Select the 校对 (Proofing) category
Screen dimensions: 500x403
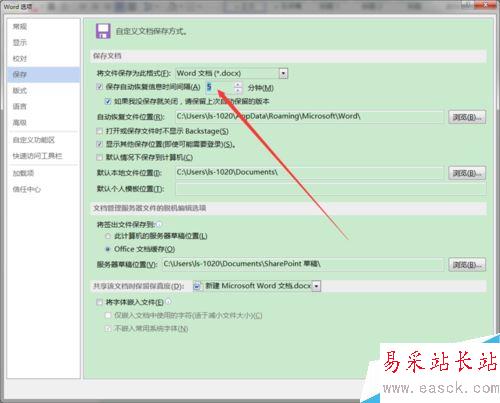(43, 59)
